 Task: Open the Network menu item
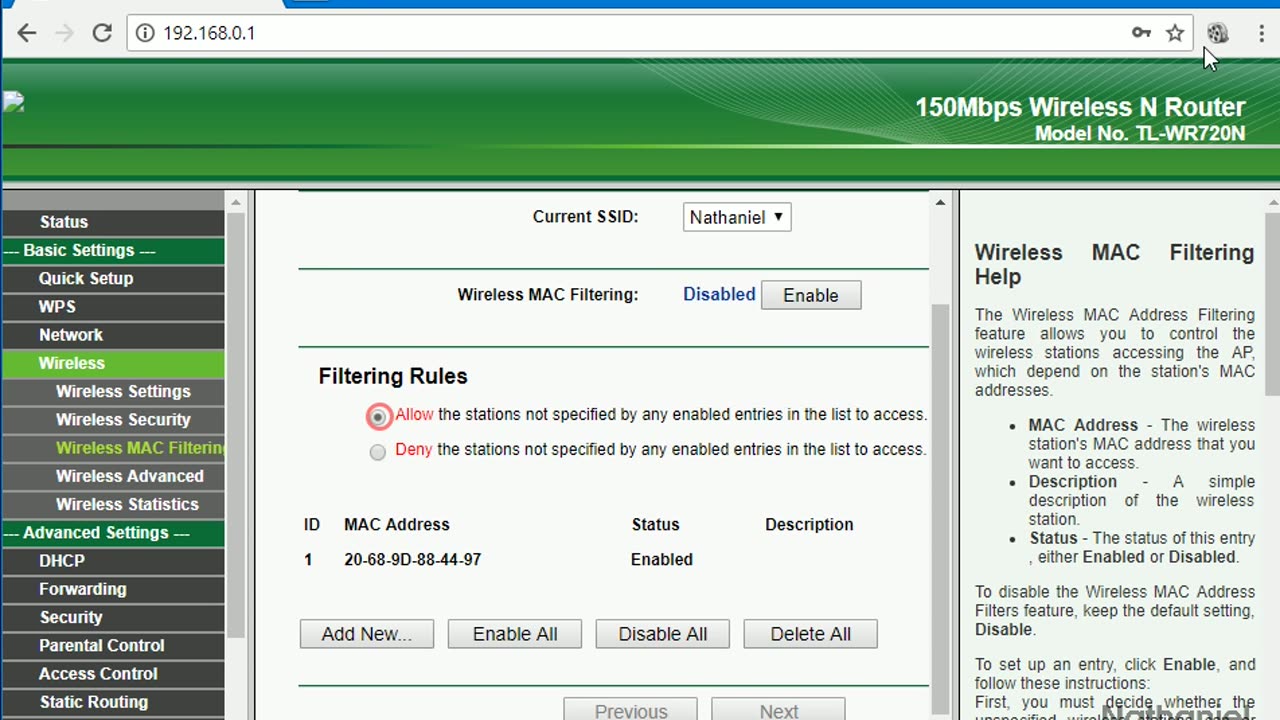(x=113, y=335)
